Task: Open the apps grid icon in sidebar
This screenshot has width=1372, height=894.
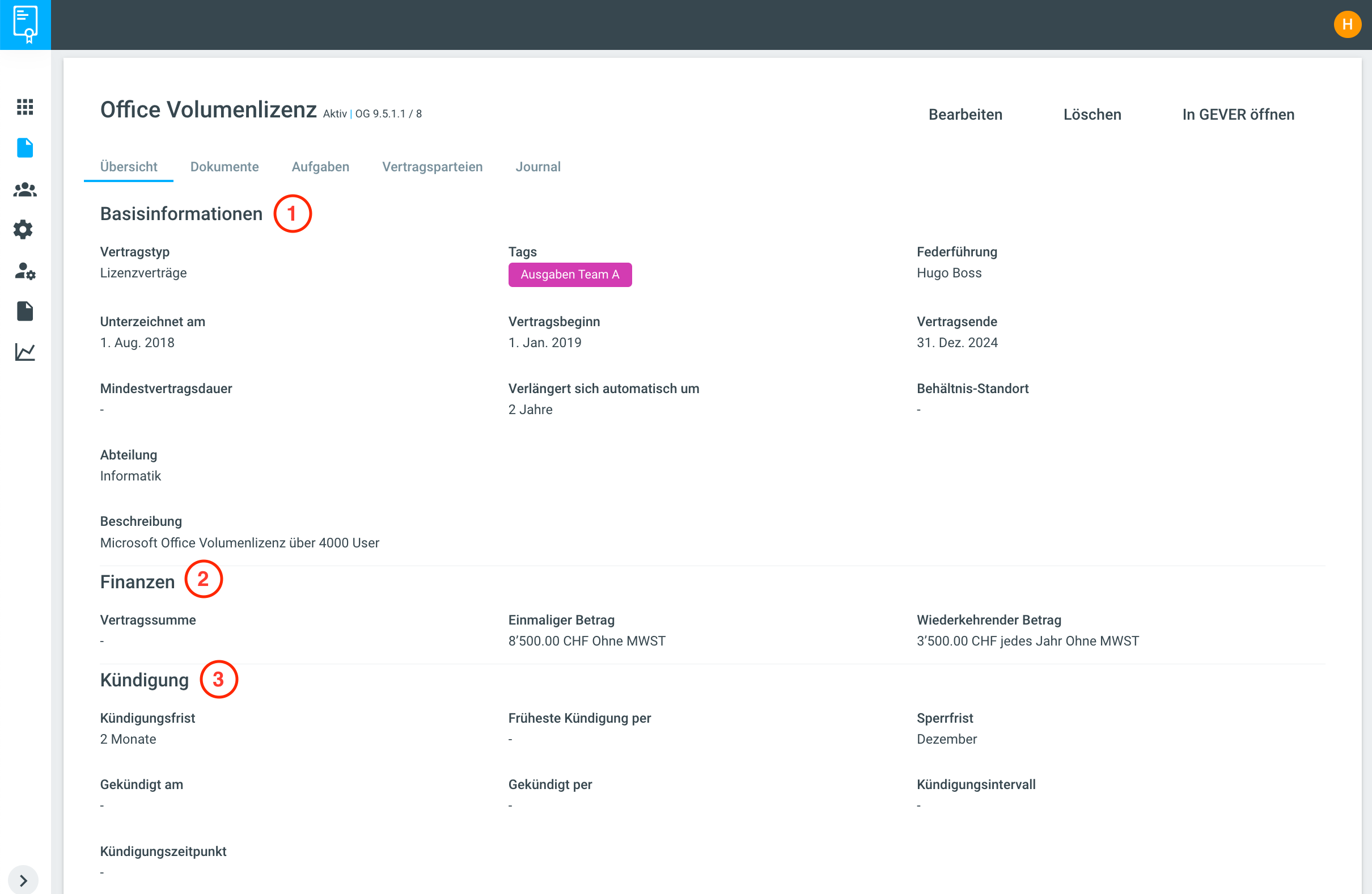Action: (x=25, y=107)
